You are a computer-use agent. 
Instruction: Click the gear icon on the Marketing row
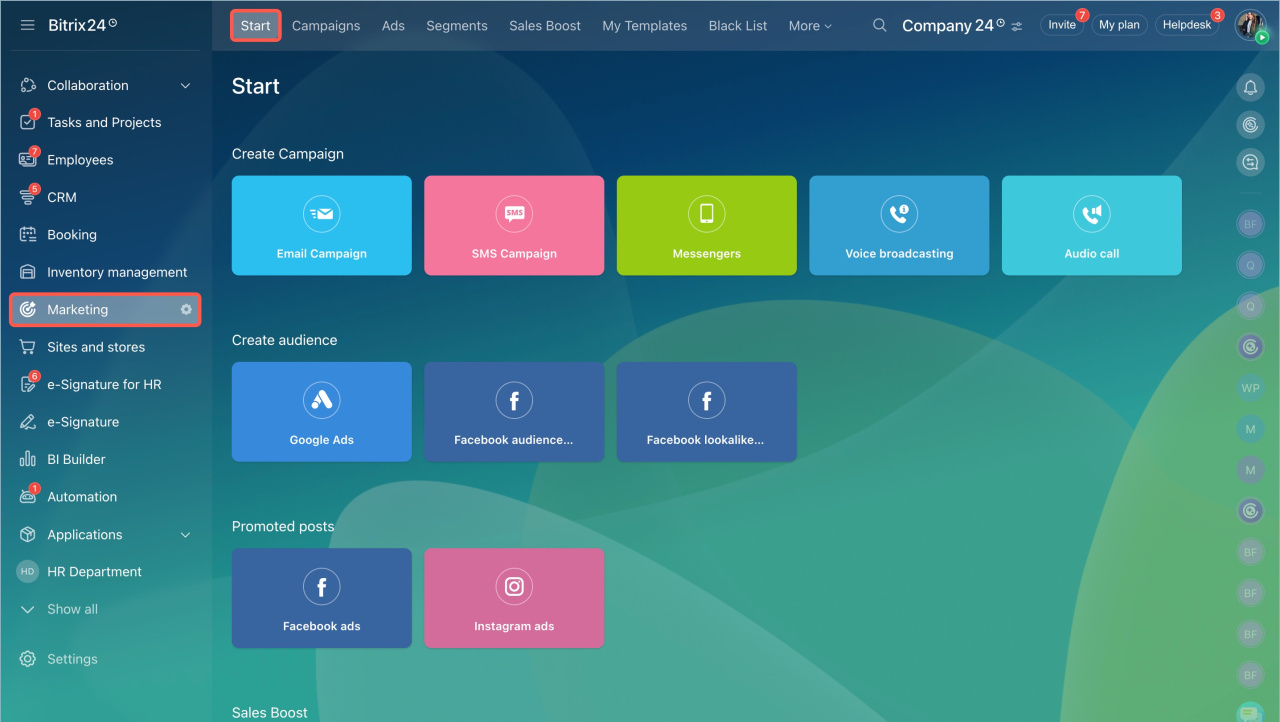point(186,310)
